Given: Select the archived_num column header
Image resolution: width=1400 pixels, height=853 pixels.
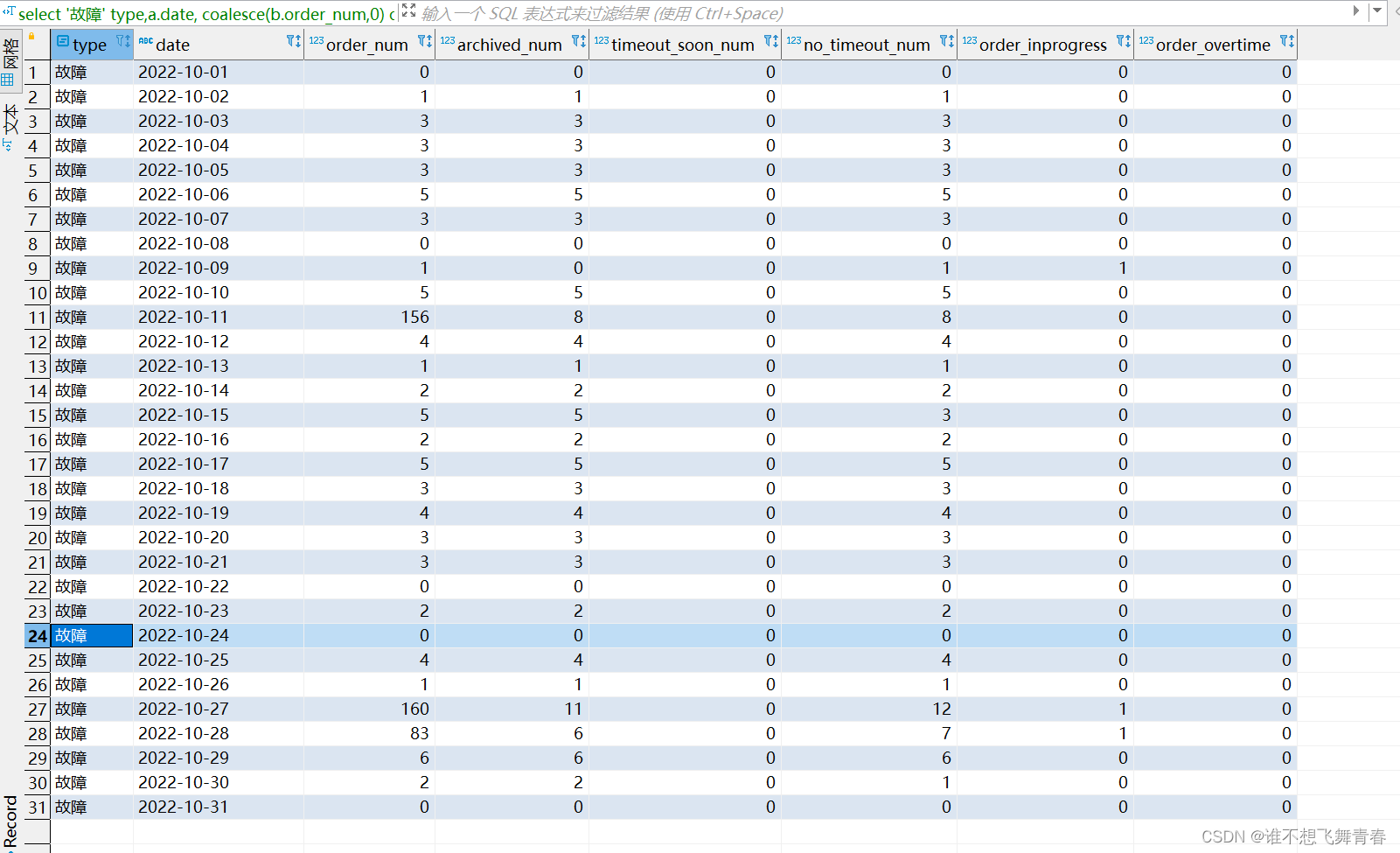Looking at the screenshot, I should (x=512, y=44).
